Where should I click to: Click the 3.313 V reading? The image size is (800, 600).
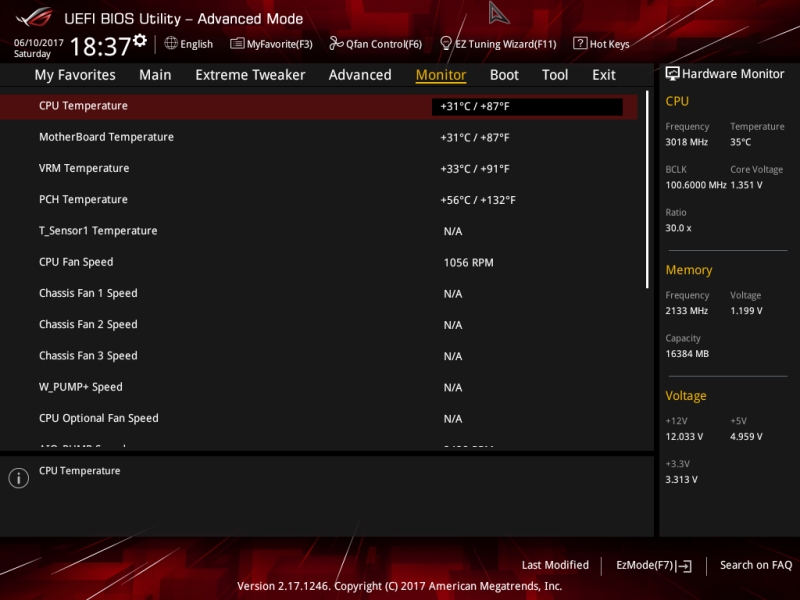[x=681, y=480]
